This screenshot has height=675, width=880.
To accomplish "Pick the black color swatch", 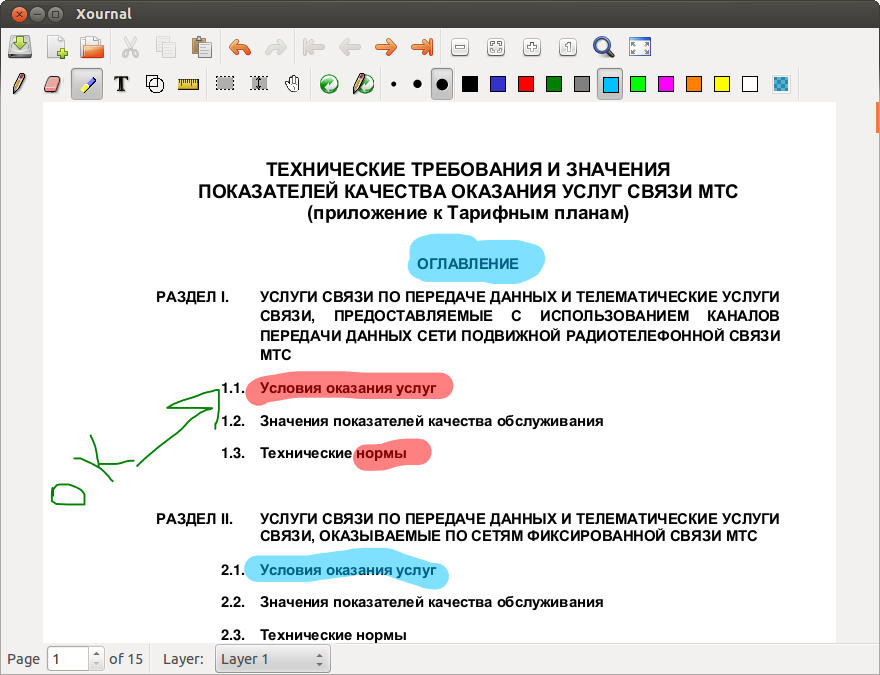I will tap(470, 84).
